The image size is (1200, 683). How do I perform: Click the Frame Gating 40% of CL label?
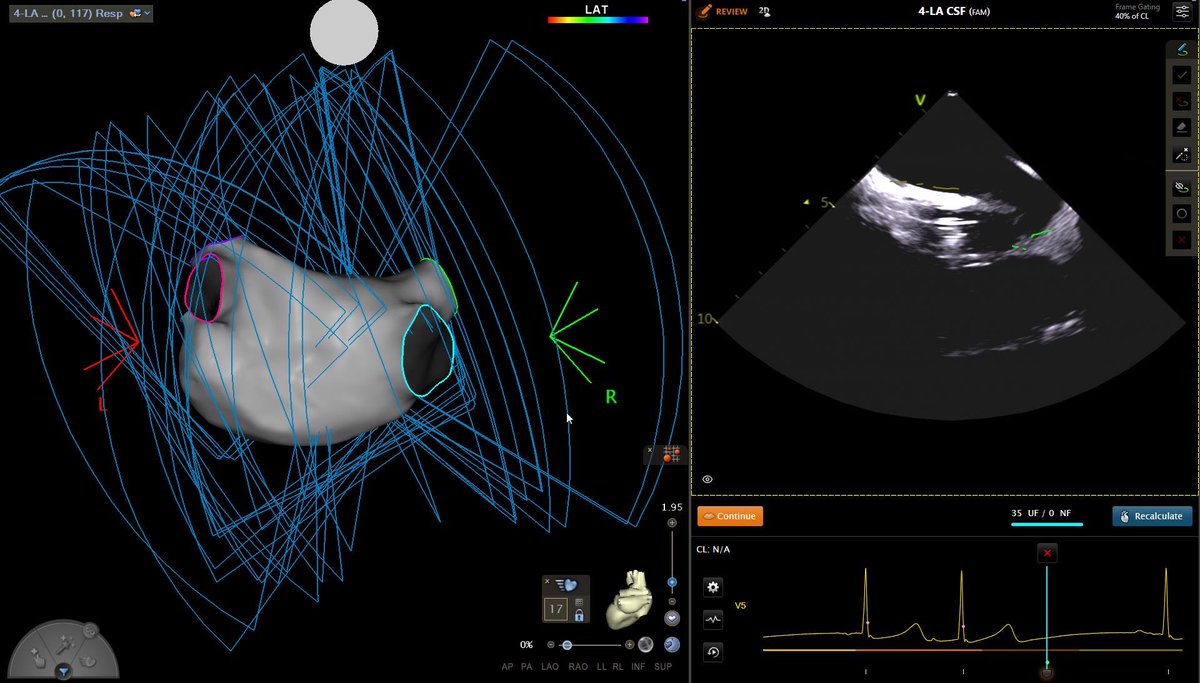(1137, 12)
